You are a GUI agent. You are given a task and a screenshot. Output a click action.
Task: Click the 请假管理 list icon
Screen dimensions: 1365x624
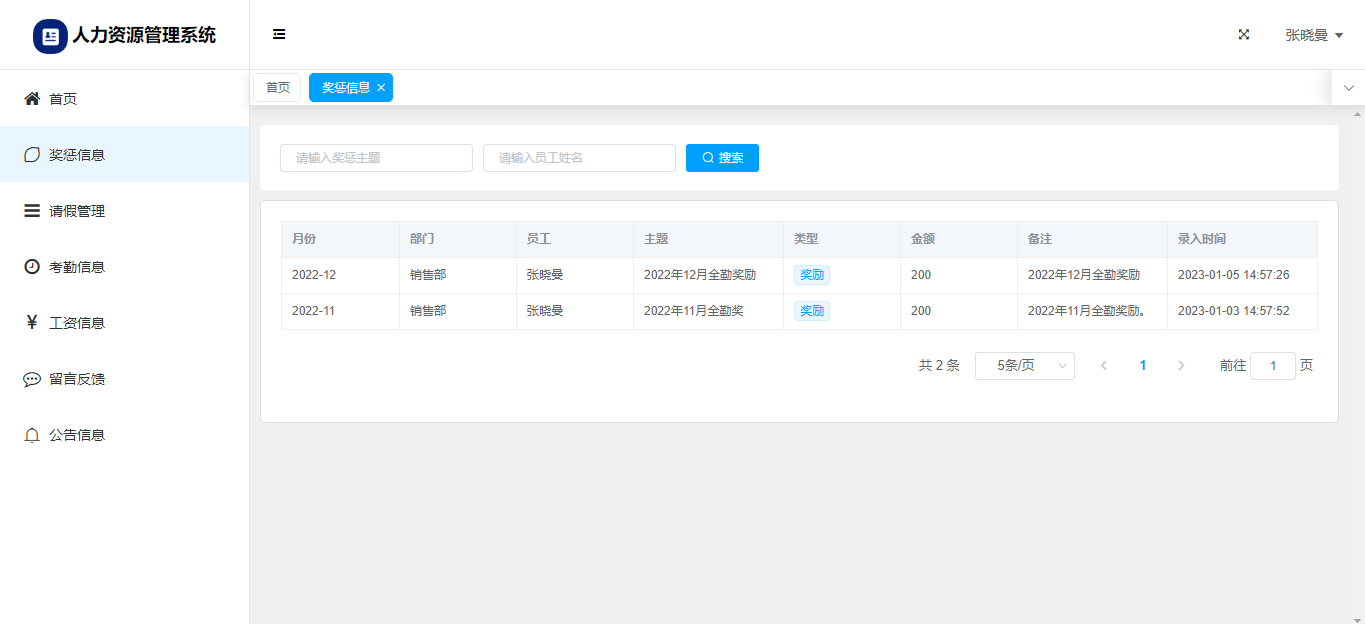pyautogui.click(x=32, y=211)
